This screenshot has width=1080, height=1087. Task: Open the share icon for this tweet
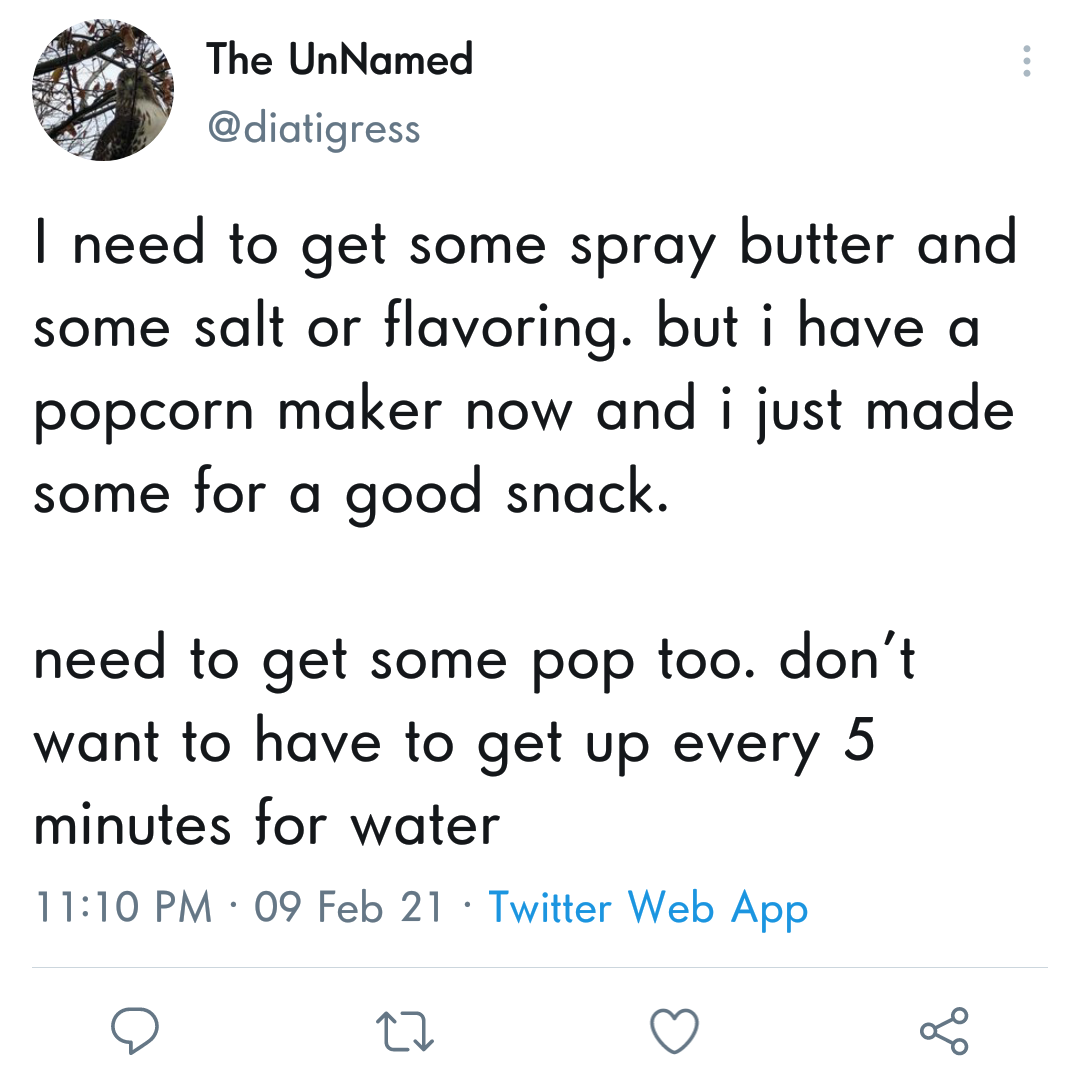944,1031
